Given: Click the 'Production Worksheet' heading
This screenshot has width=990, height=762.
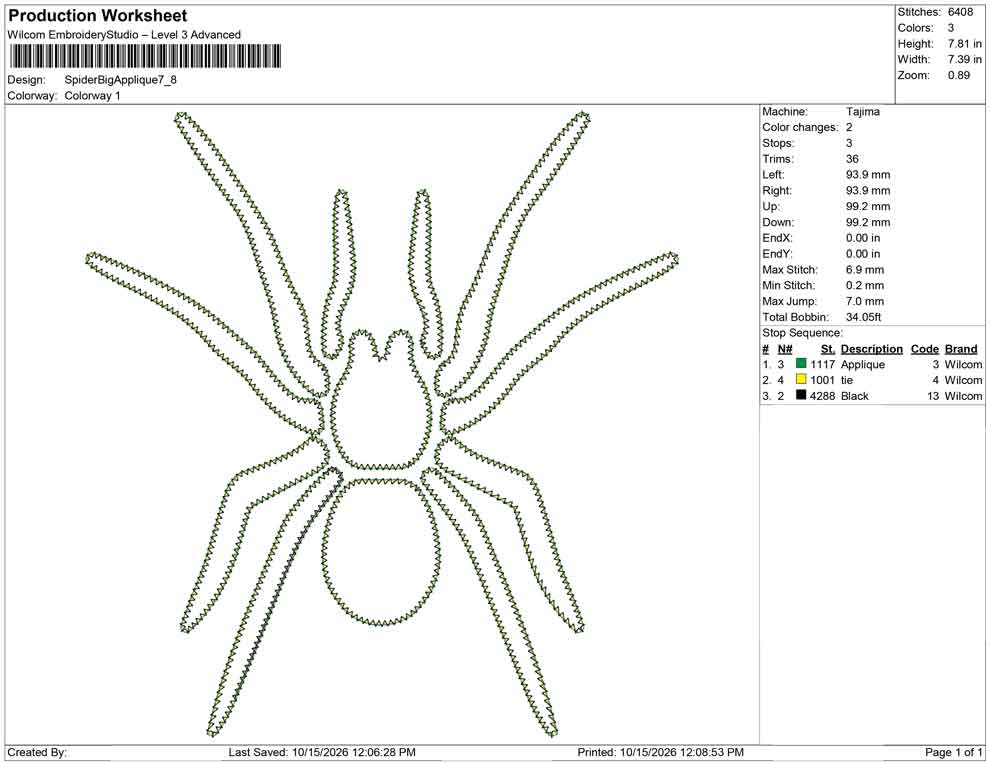Looking at the screenshot, I should click(x=98, y=16).
